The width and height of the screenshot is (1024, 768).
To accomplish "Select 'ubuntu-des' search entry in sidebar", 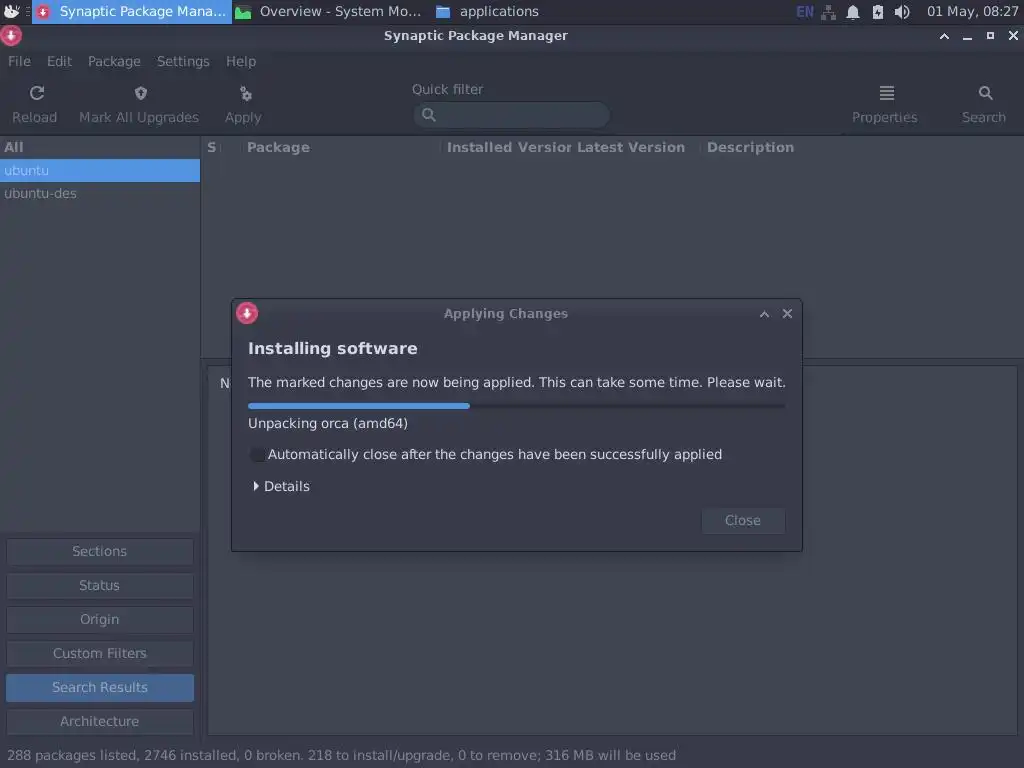I will coord(100,193).
